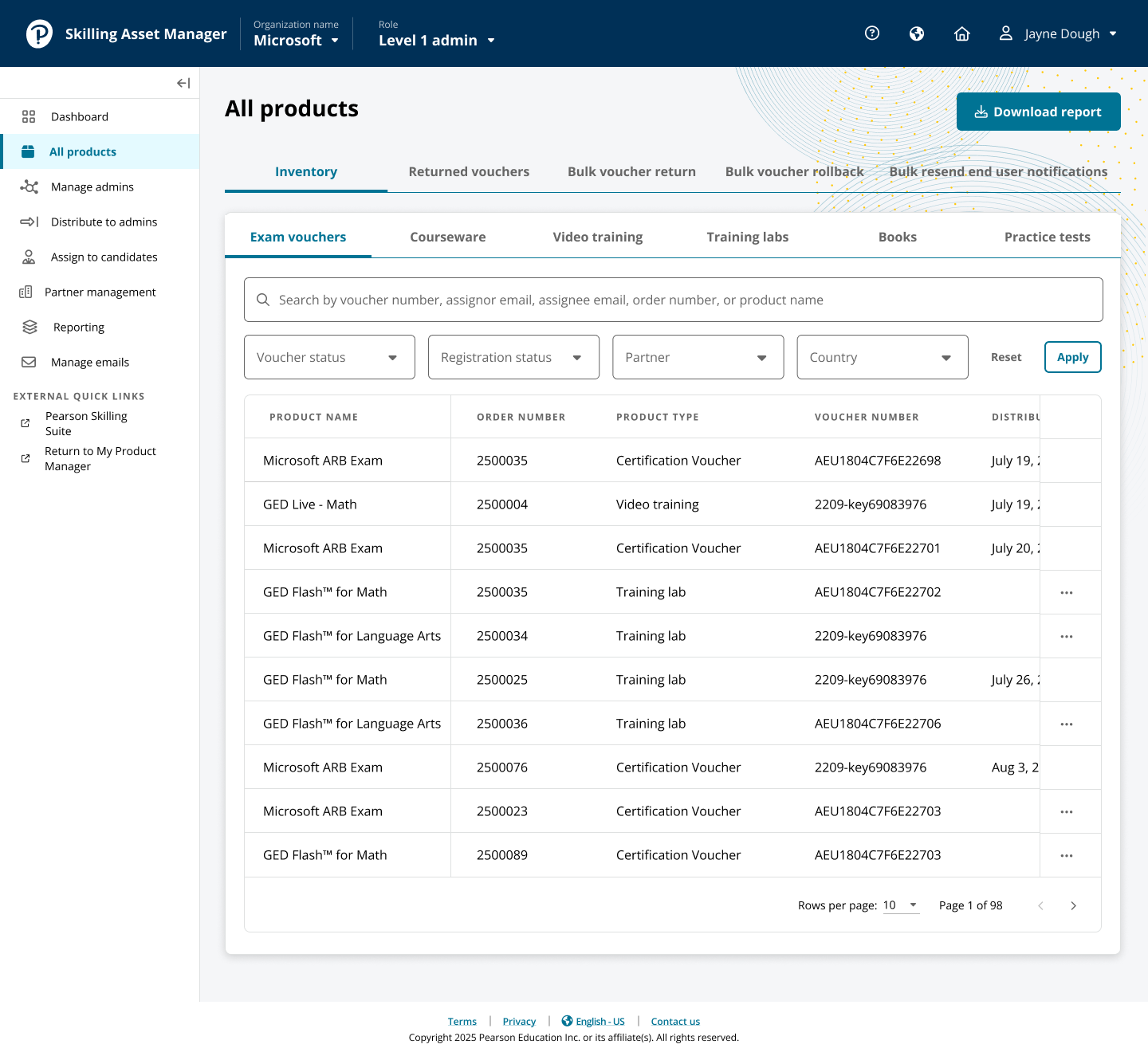The width and height of the screenshot is (1148, 1056).
Task: Open the Terms link
Action: 462,1022
